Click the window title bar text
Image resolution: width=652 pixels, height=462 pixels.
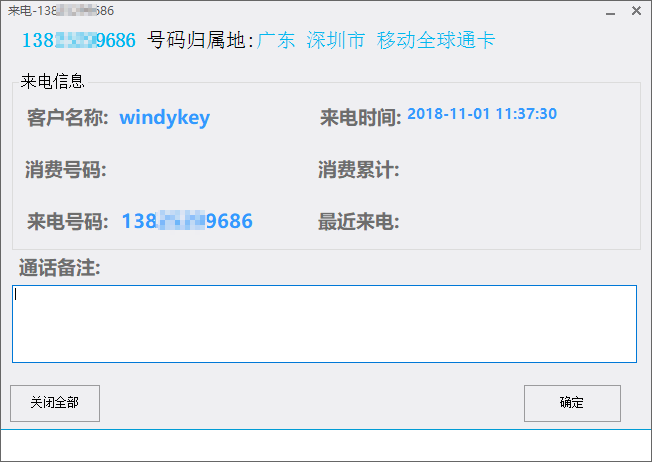[61, 10]
